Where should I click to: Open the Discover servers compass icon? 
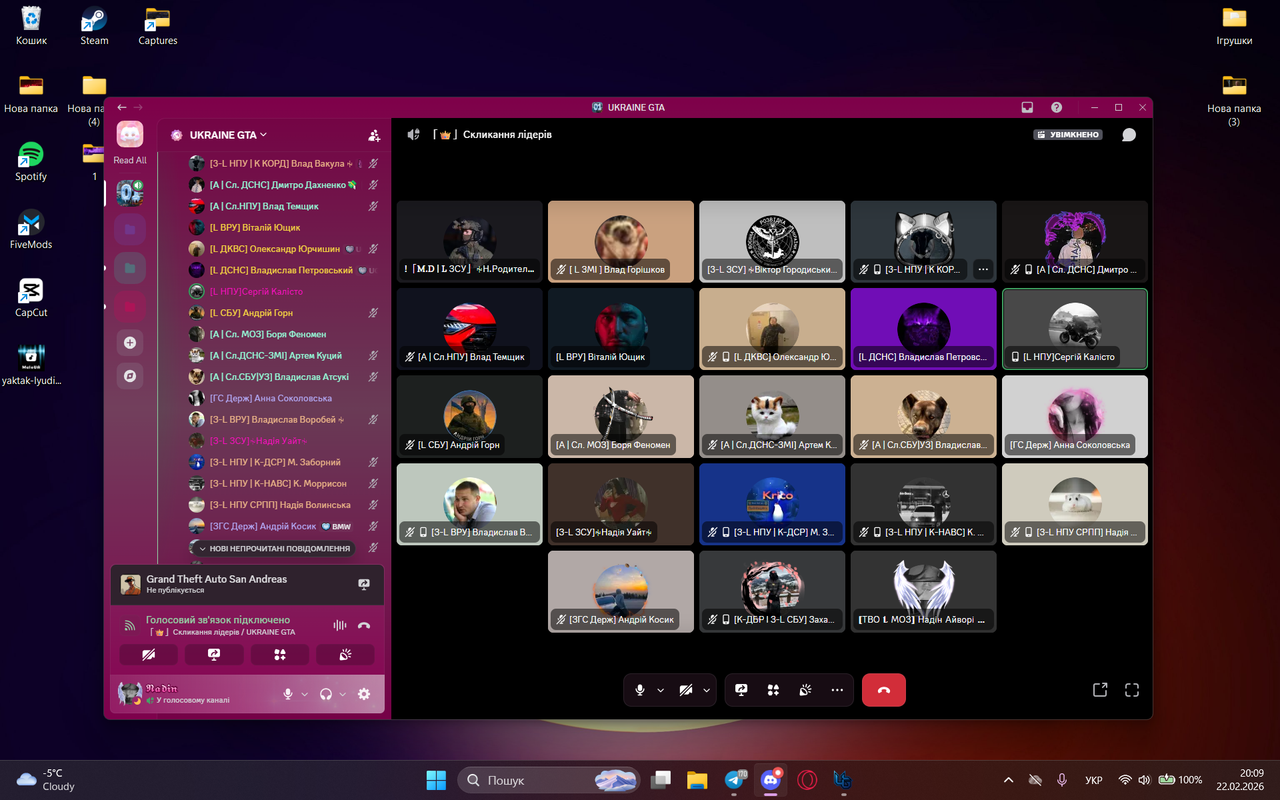click(x=130, y=376)
